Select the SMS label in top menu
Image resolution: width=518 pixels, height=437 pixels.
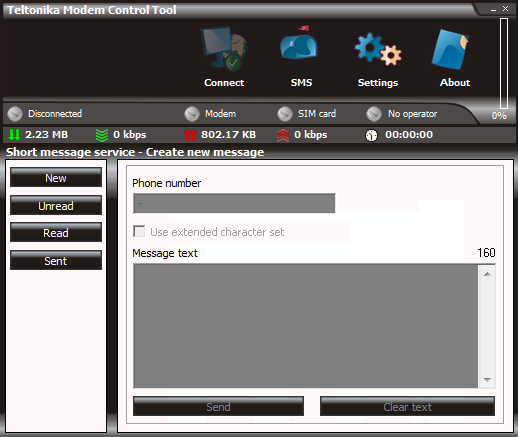click(x=301, y=83)
